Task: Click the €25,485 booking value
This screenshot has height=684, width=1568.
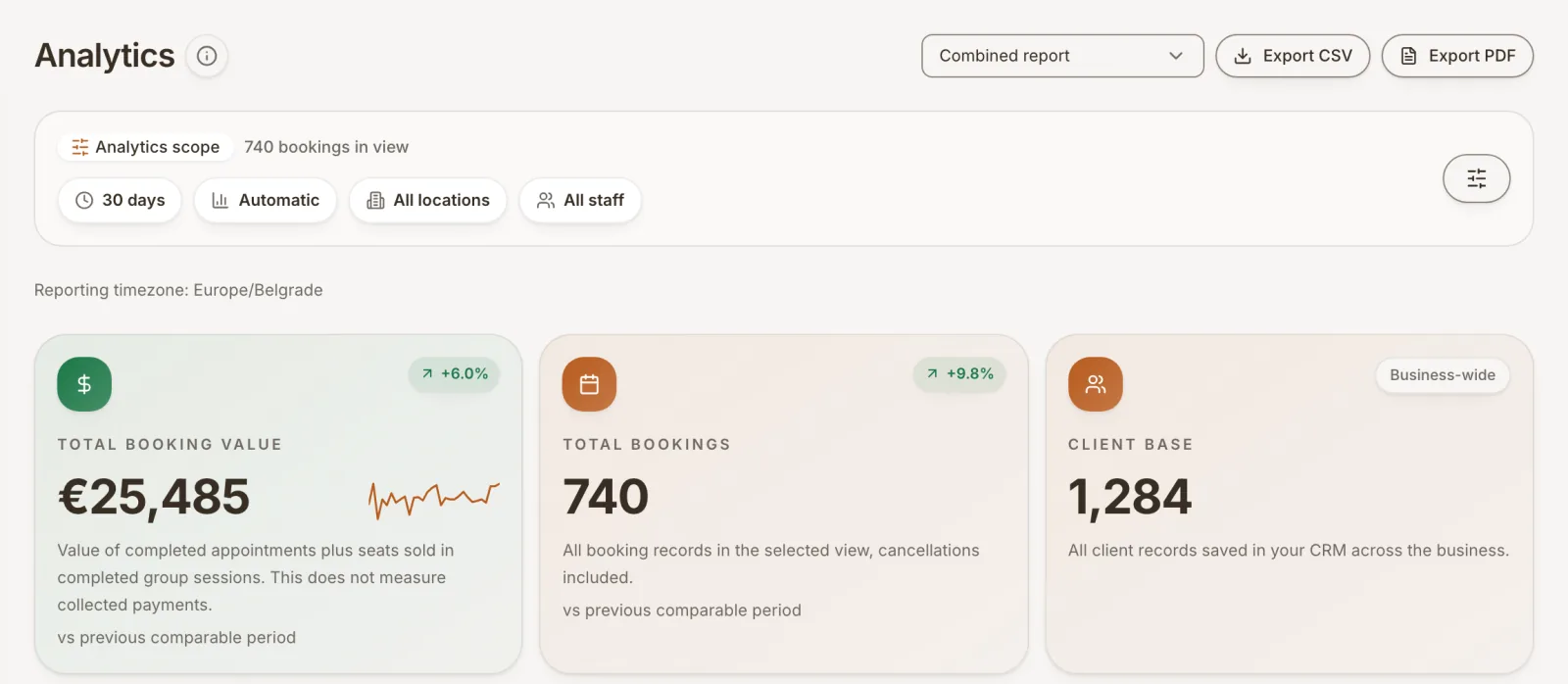Action: coord(154,497)
